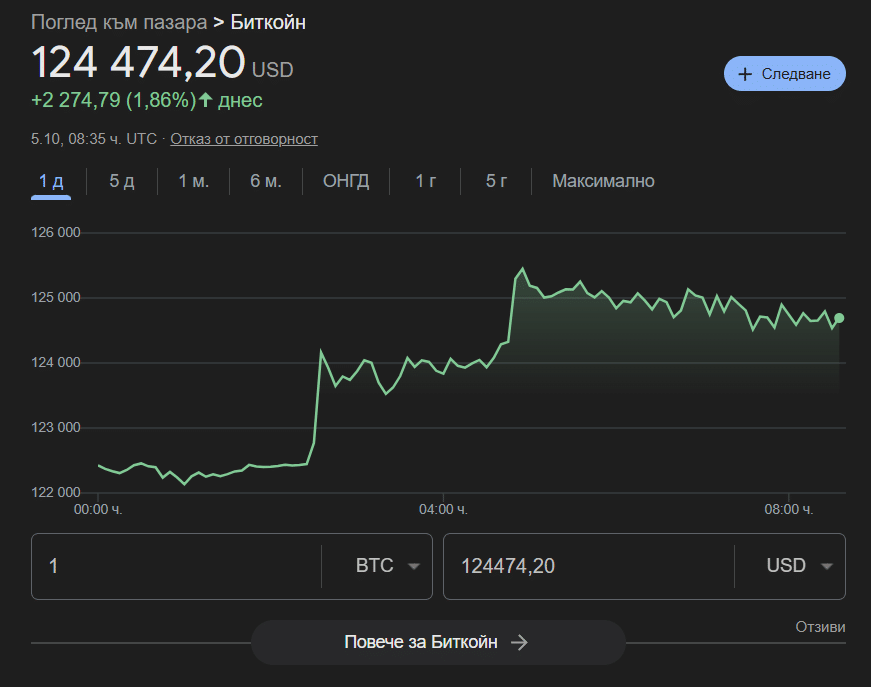Image resolution: width=871 pixels, height=687 pixels.
Task: Click the plus icon in Следване button
Action: tap(745, 74)
